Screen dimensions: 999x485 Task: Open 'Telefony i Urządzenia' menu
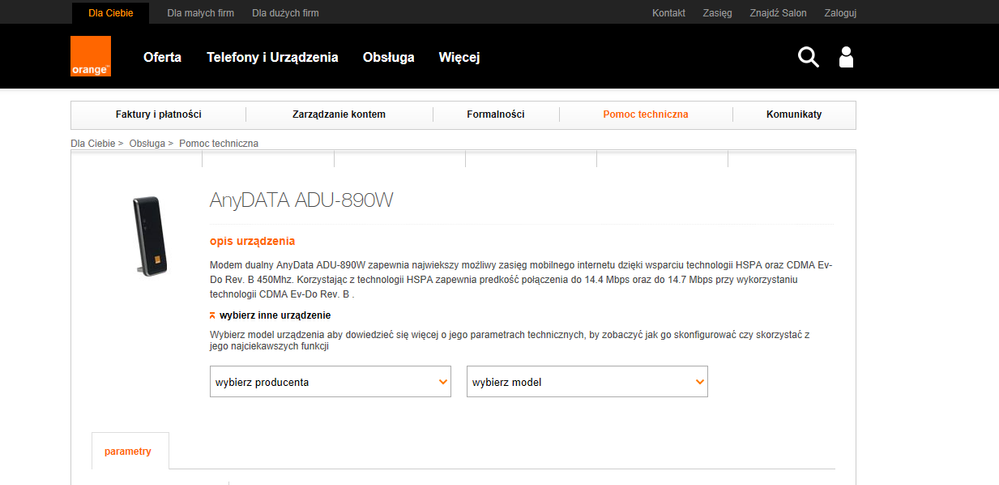272,57
